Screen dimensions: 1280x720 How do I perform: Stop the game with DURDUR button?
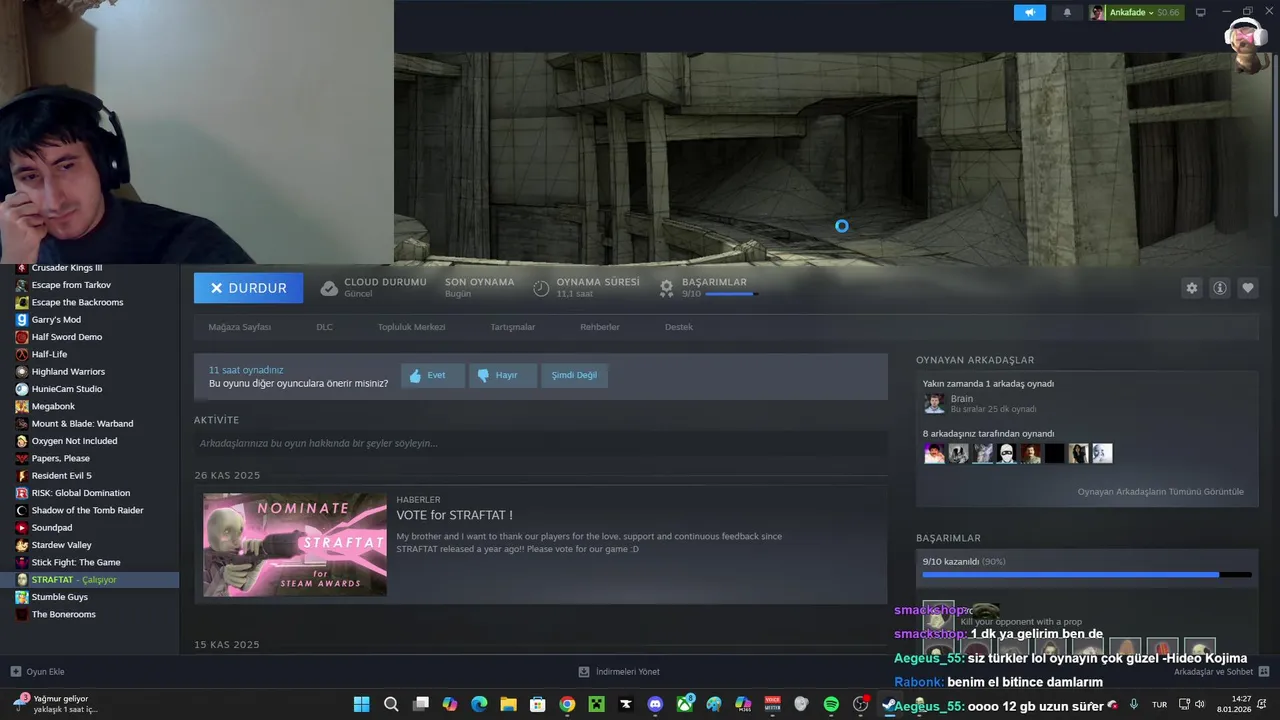pos(248,288)
